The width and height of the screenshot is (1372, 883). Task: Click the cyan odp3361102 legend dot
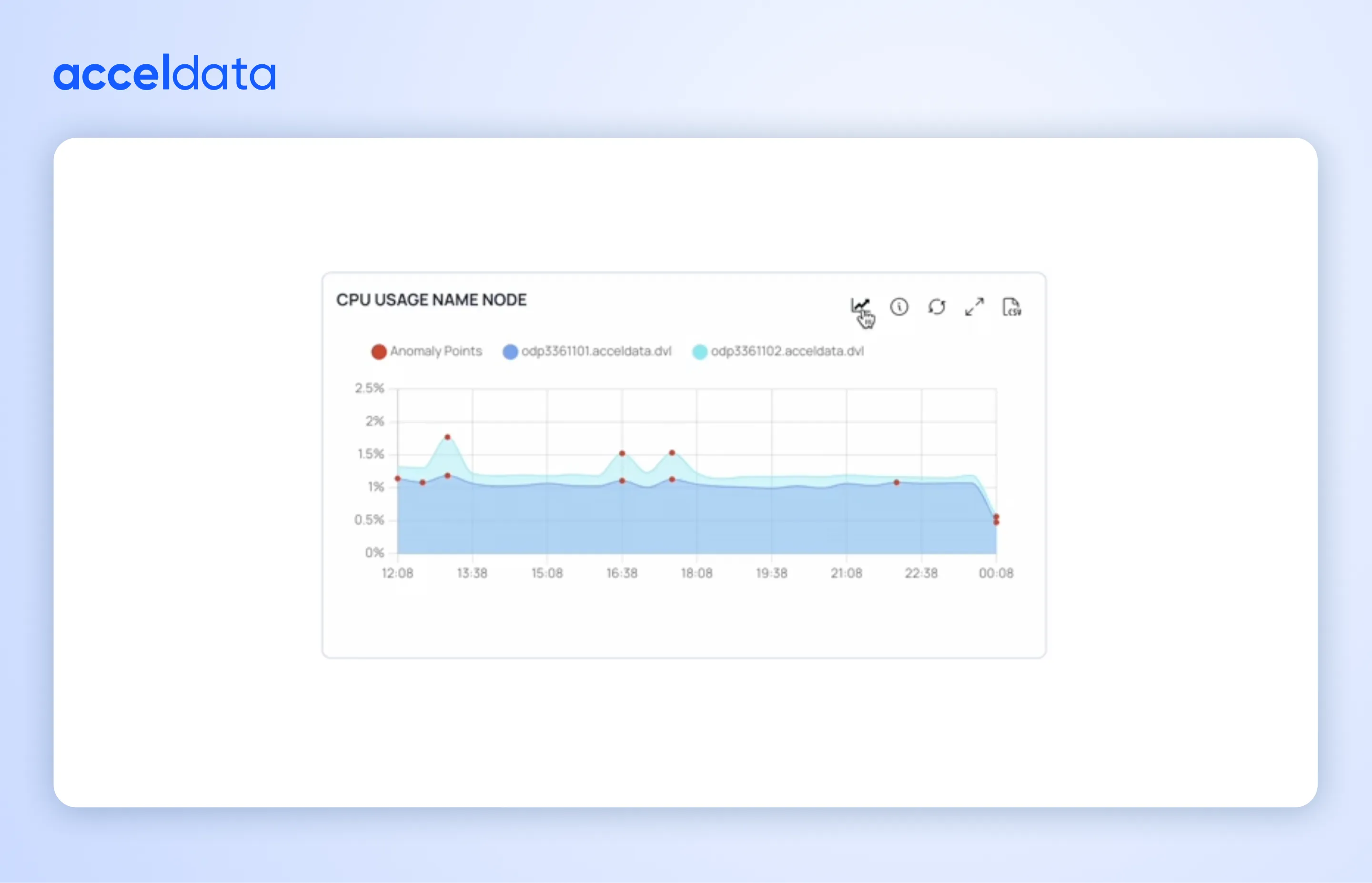tap(699, 352)
